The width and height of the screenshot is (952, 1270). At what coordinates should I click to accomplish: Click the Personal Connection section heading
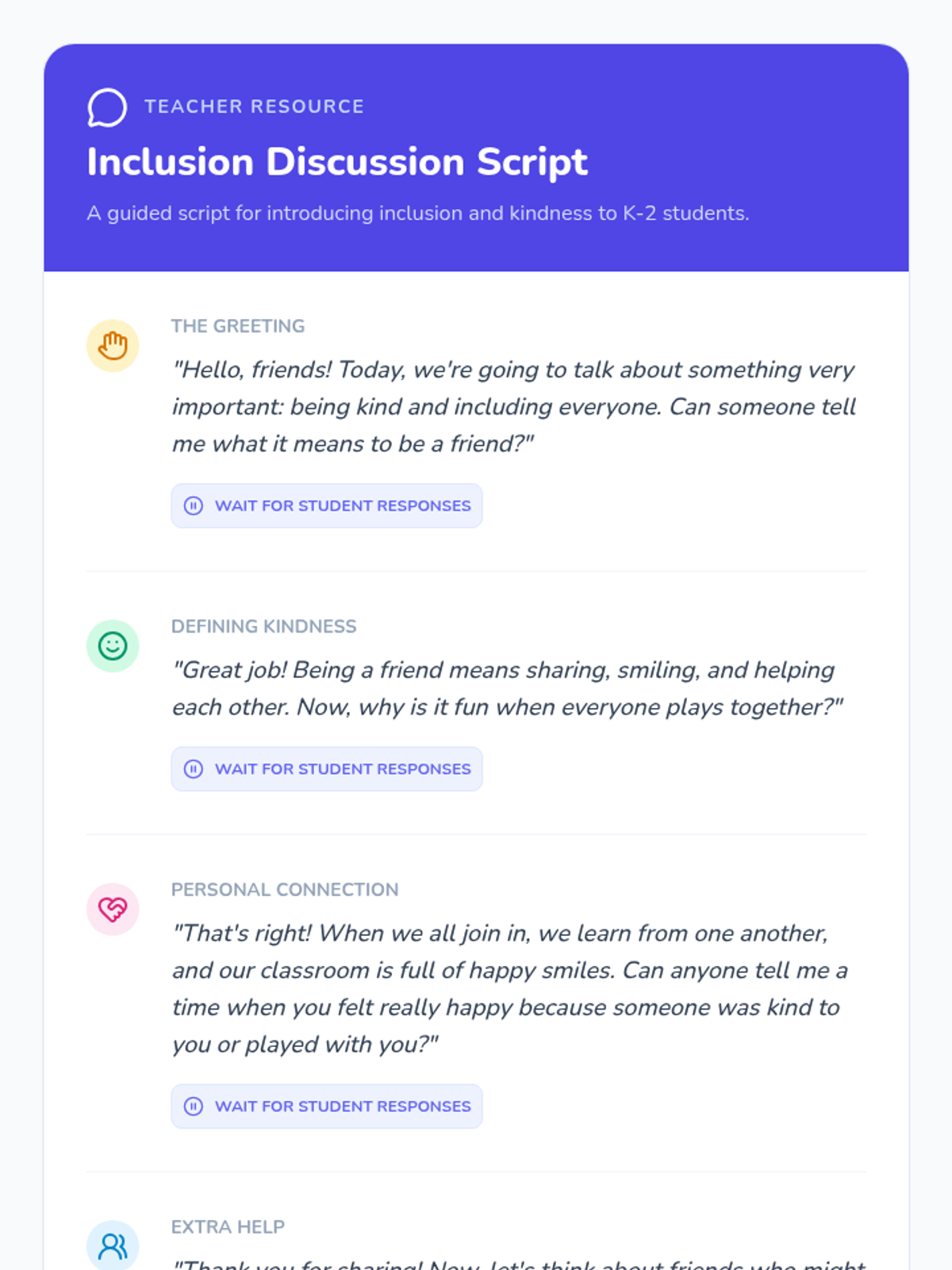click(285, 890)
